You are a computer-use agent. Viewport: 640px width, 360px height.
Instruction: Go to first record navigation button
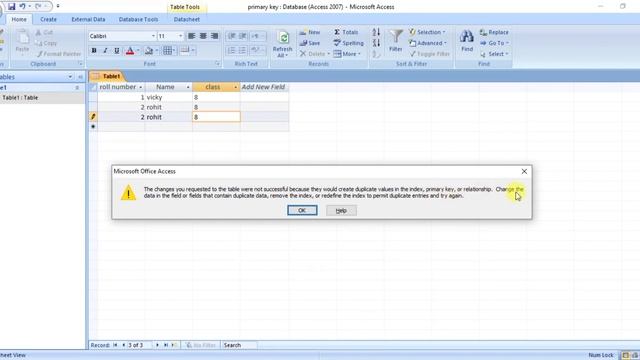pos(115,345)
